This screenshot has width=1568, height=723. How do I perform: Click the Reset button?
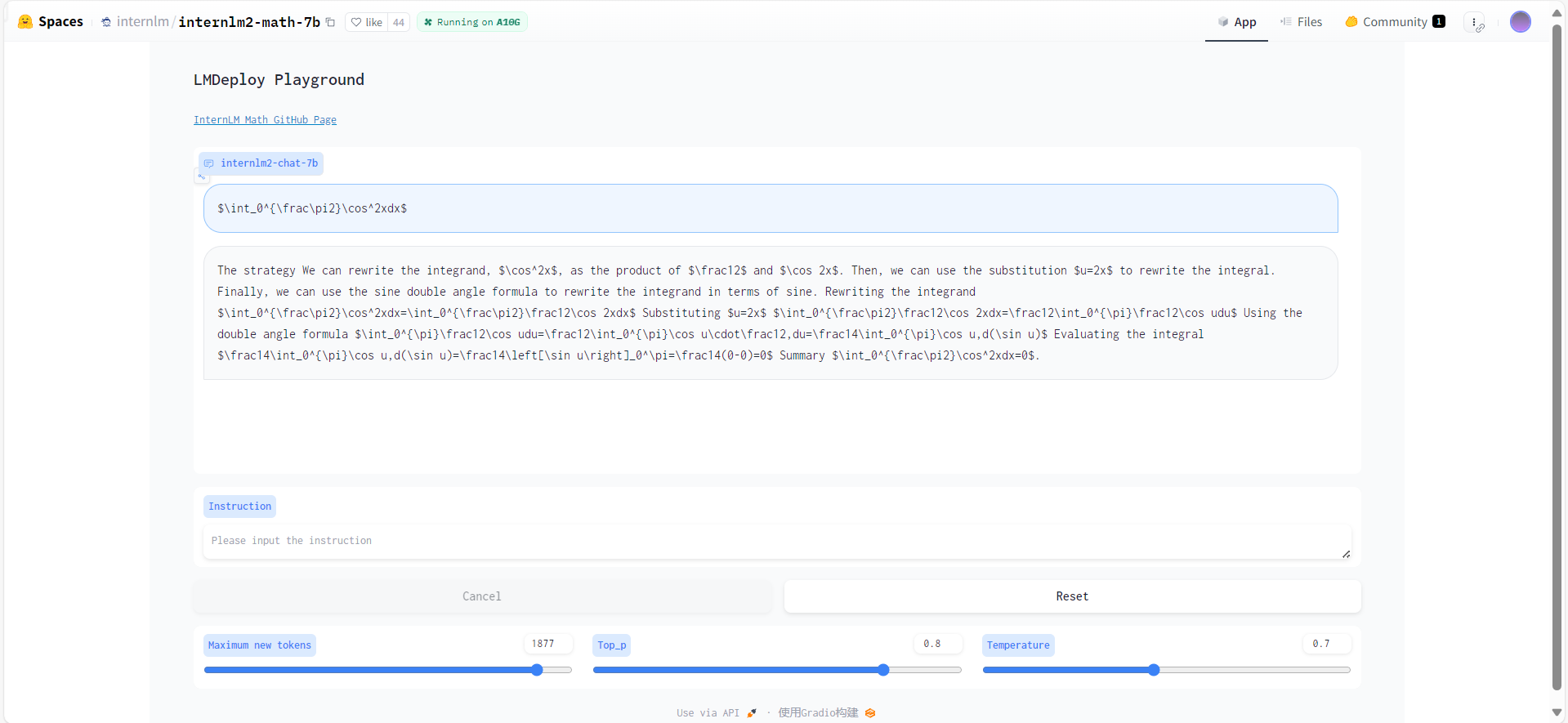(x=1072, y=596)
